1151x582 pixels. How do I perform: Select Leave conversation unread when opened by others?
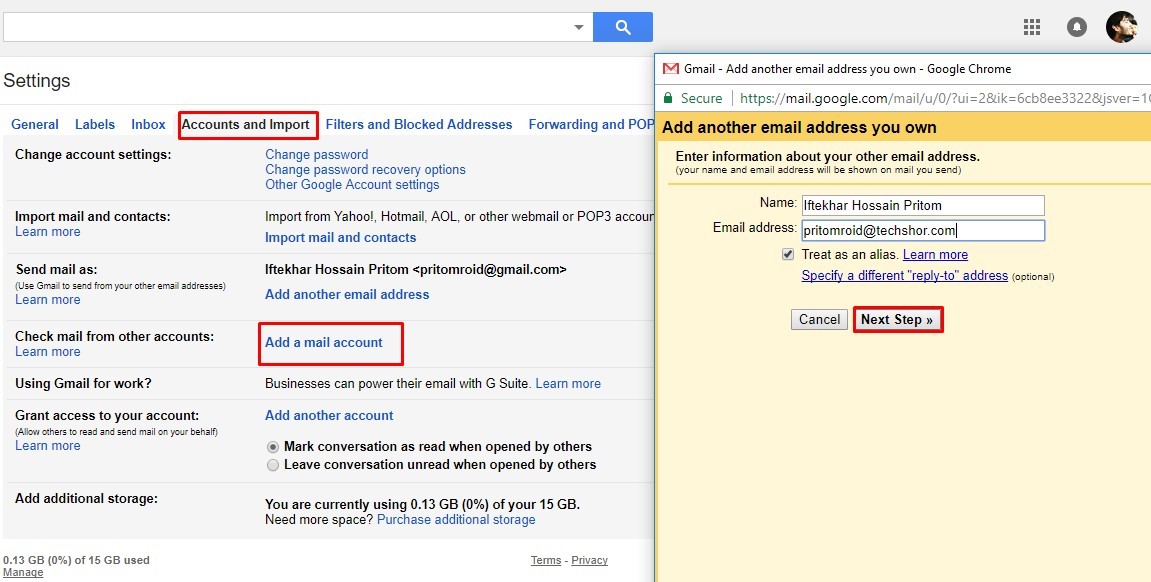coord(273,465)
